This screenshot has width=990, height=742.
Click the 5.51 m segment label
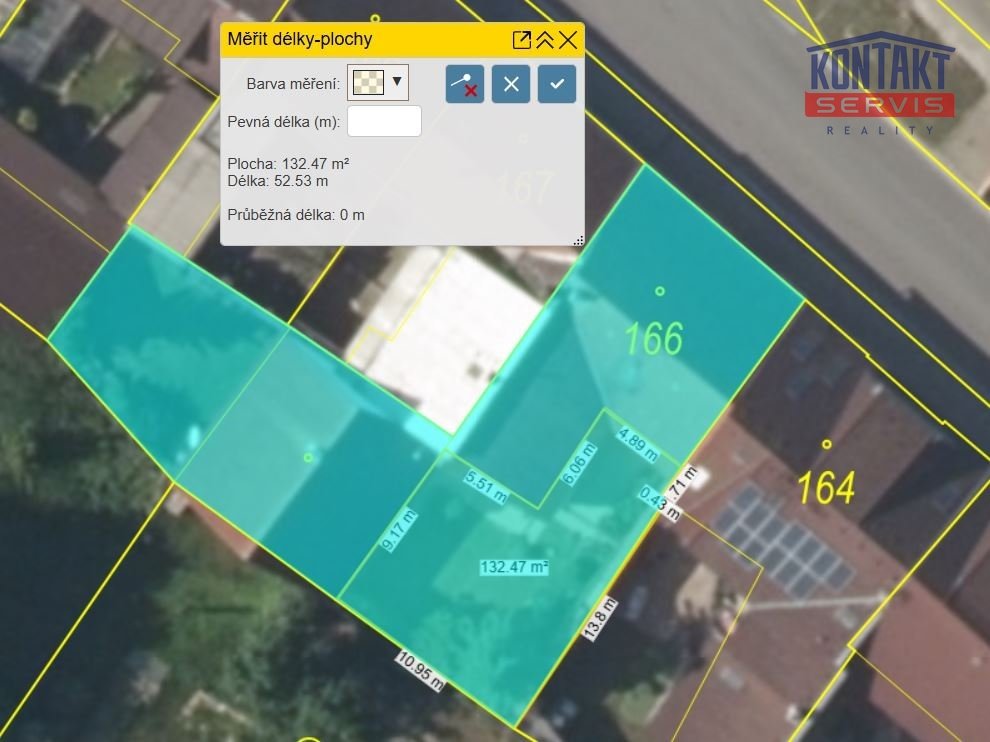[486, 486]
